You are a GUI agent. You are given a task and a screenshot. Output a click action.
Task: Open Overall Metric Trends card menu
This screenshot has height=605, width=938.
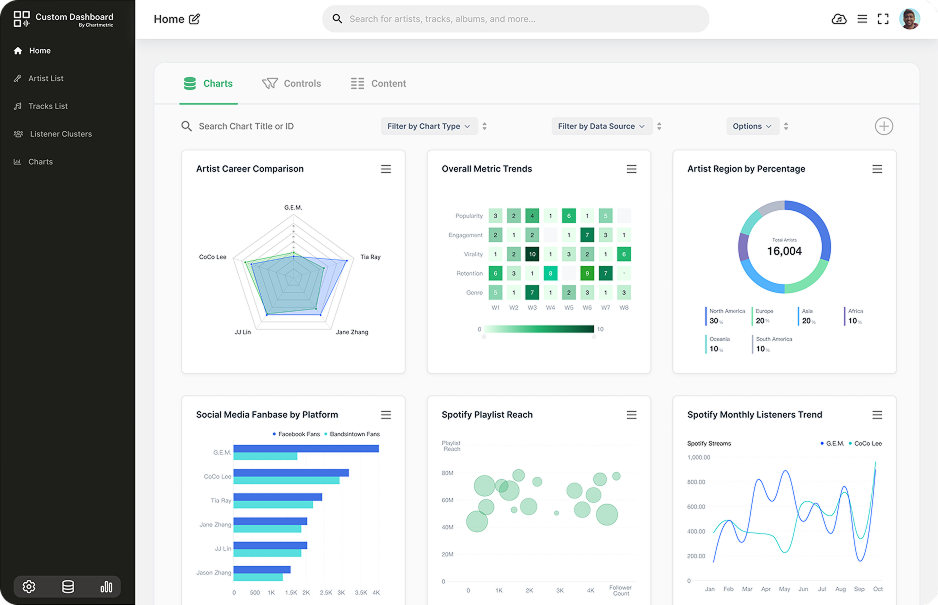coord(631,169)
